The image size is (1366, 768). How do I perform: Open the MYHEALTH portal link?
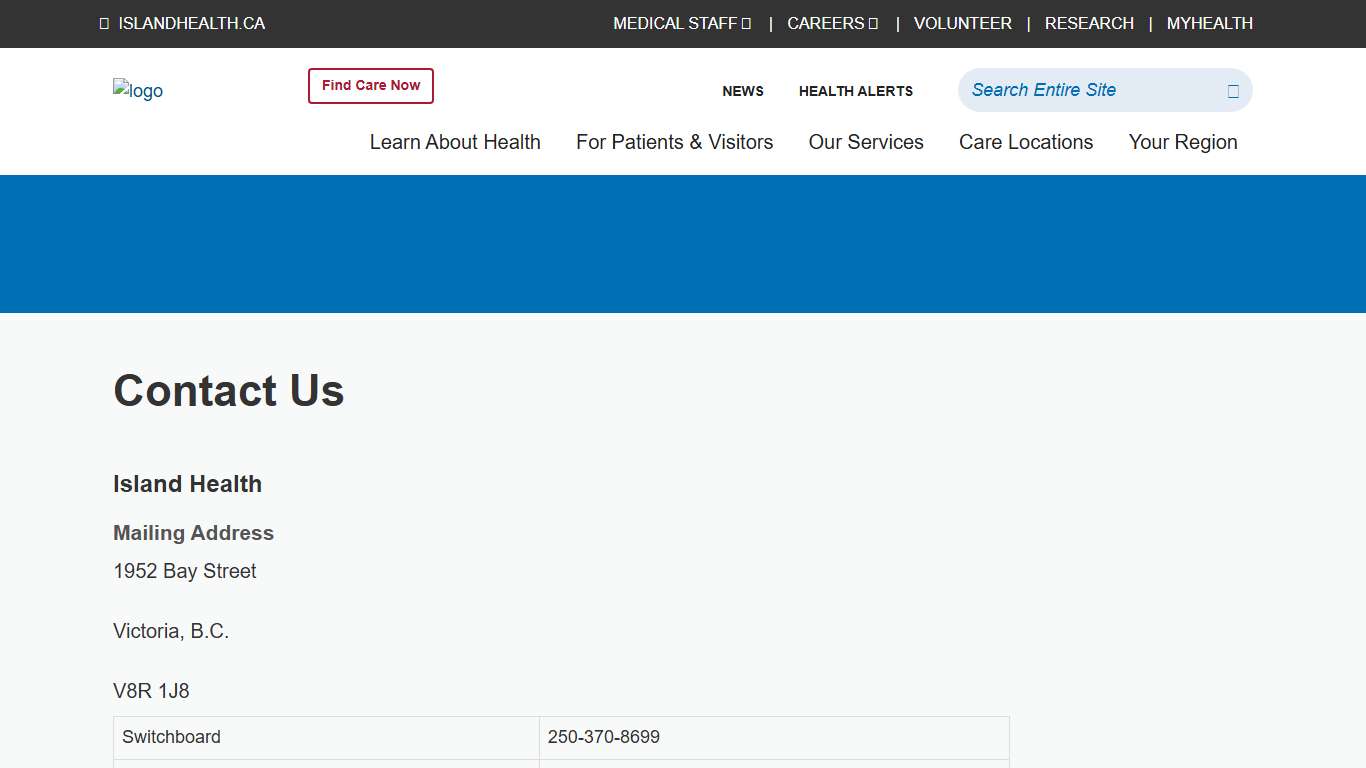click(x=1209, y=23)
